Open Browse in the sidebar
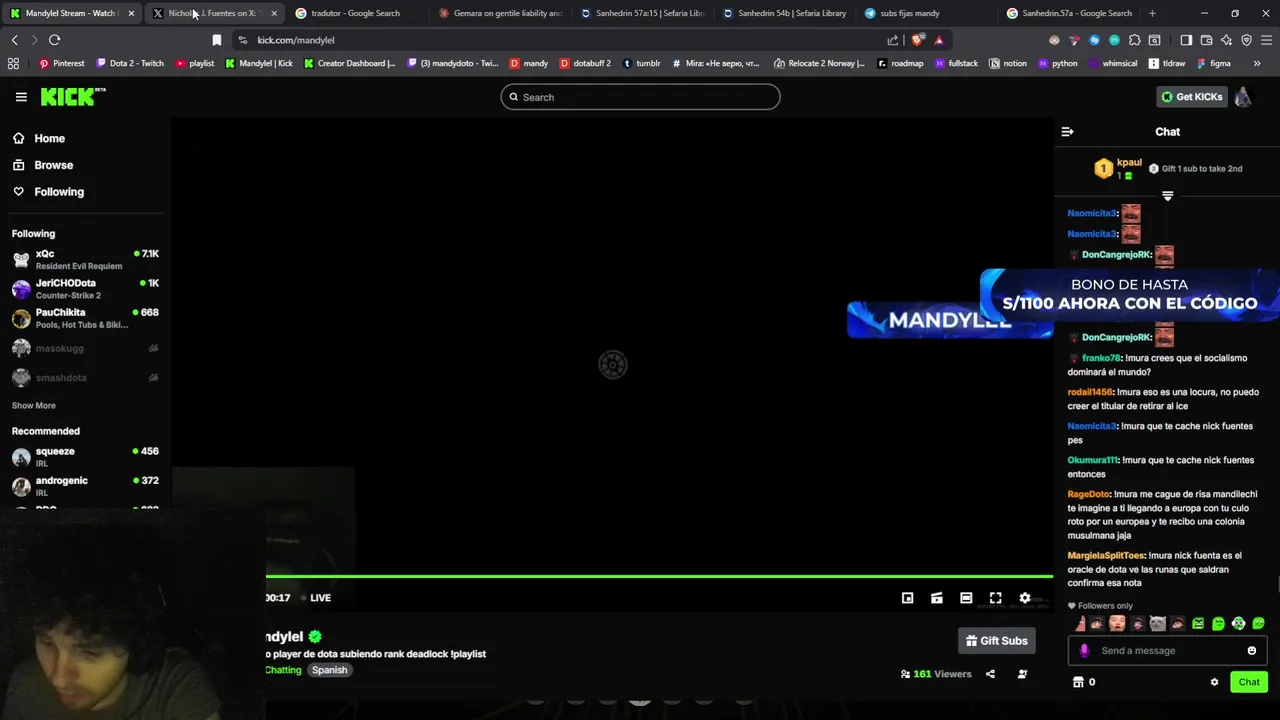This screenshot has height=720, width=1280. click(43, 165)
